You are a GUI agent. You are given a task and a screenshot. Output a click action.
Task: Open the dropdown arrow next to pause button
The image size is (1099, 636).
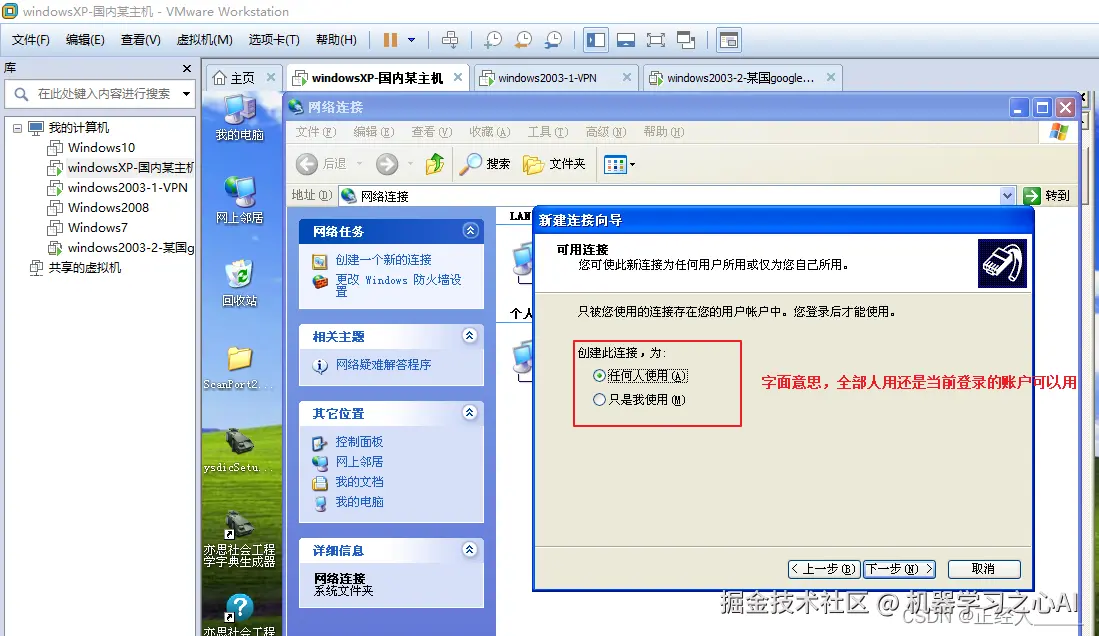411,40
